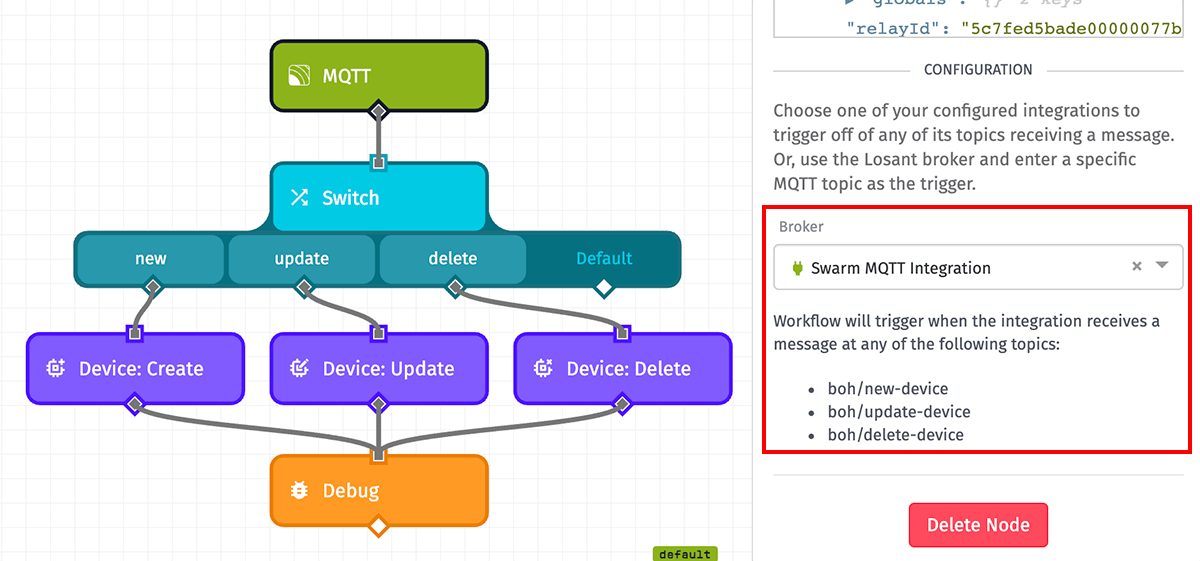This screenshot has width=1200, height=561.
Task: Click the 'update' case output connector
Action: (x=303, y=288)
